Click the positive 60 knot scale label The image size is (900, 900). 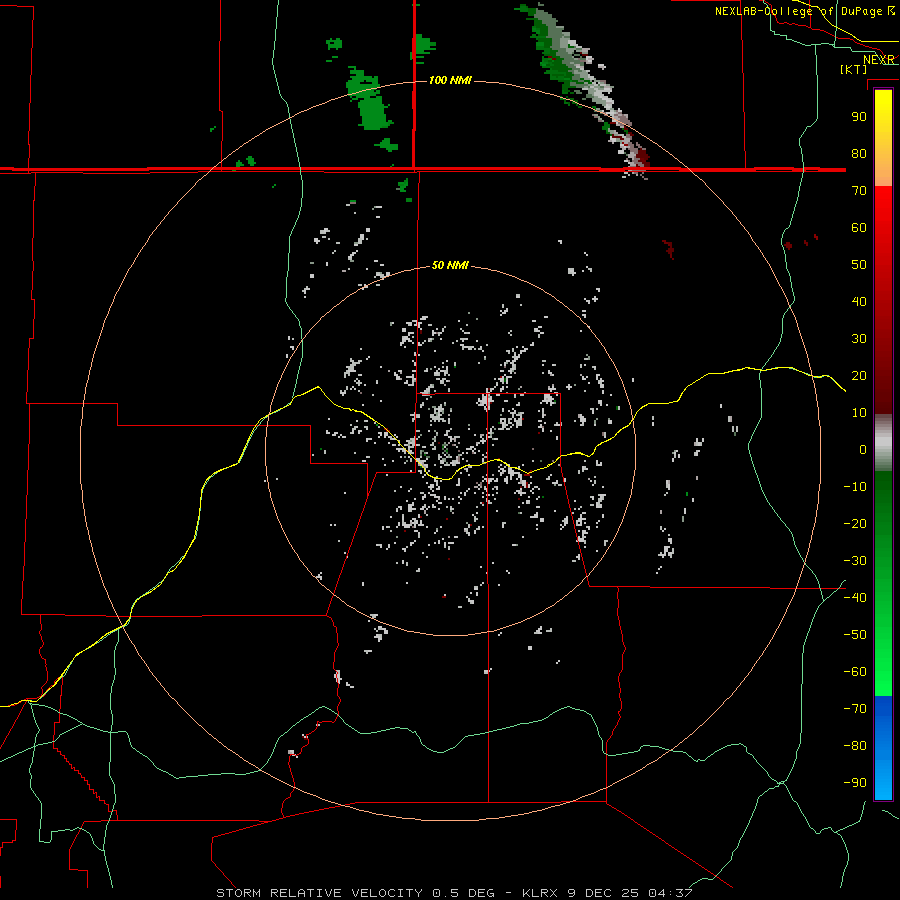tap(859, 228)
